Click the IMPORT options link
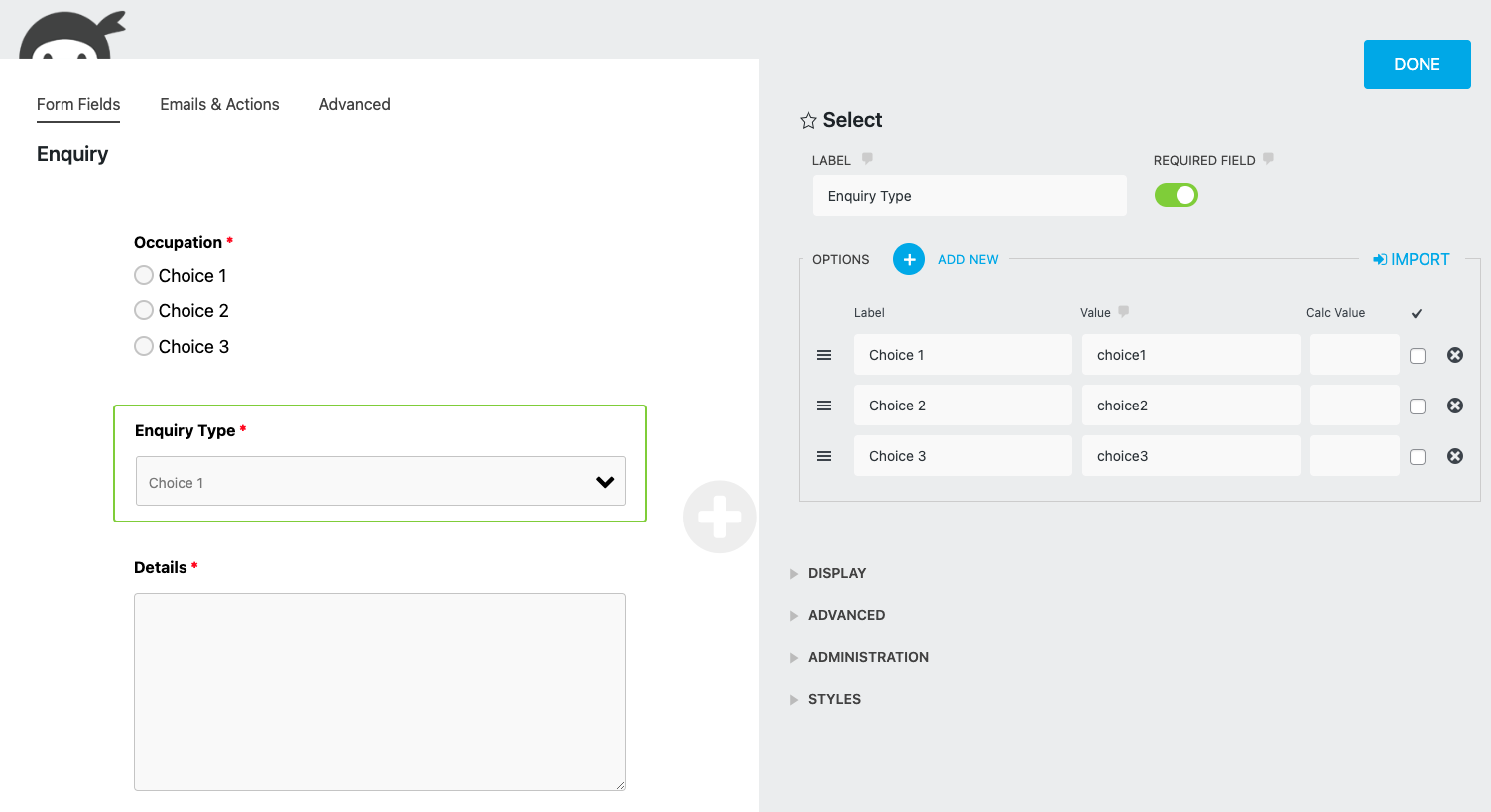Screen dimensions: 1491x812 click(x=1411, y=259)
